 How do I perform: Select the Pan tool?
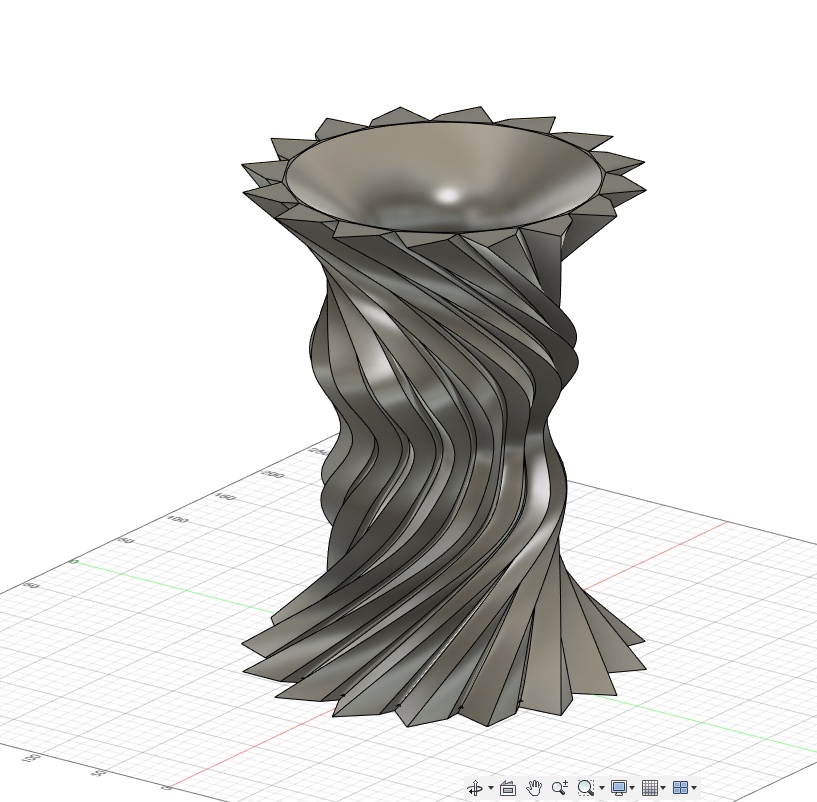click(x=533, y=787)
